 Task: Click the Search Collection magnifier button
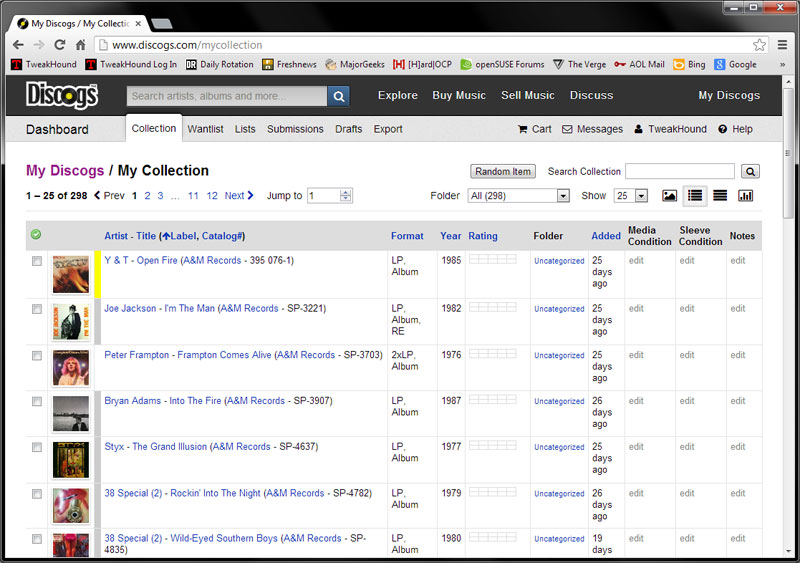pos(750,172)
